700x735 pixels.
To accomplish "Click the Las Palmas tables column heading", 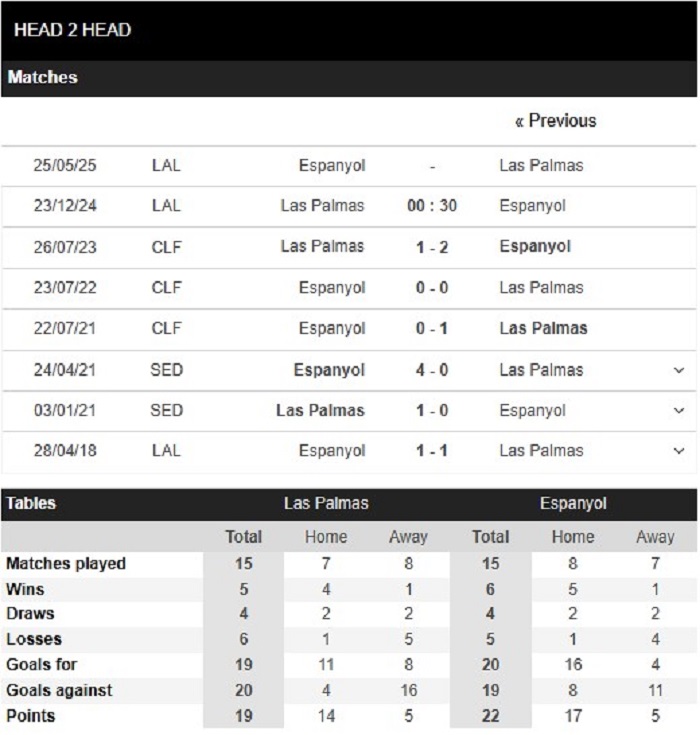I will (326, 503).
